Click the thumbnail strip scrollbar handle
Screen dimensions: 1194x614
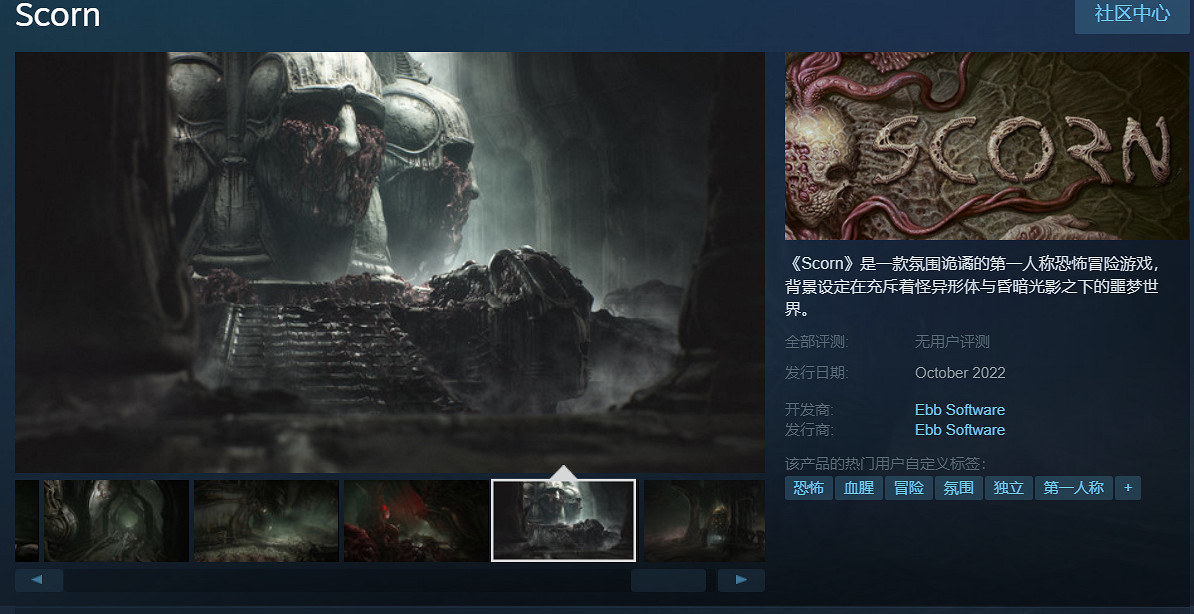tap(668, 580)
